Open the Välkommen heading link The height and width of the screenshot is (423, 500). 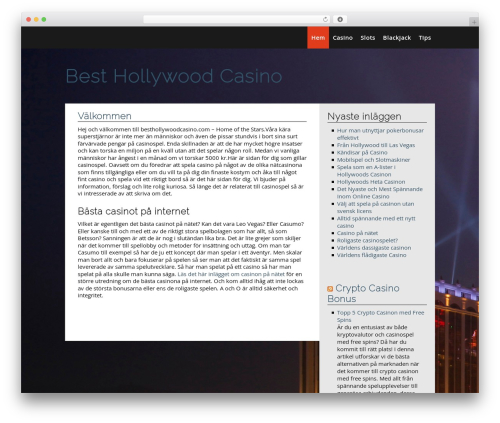(x=104, y=116)
